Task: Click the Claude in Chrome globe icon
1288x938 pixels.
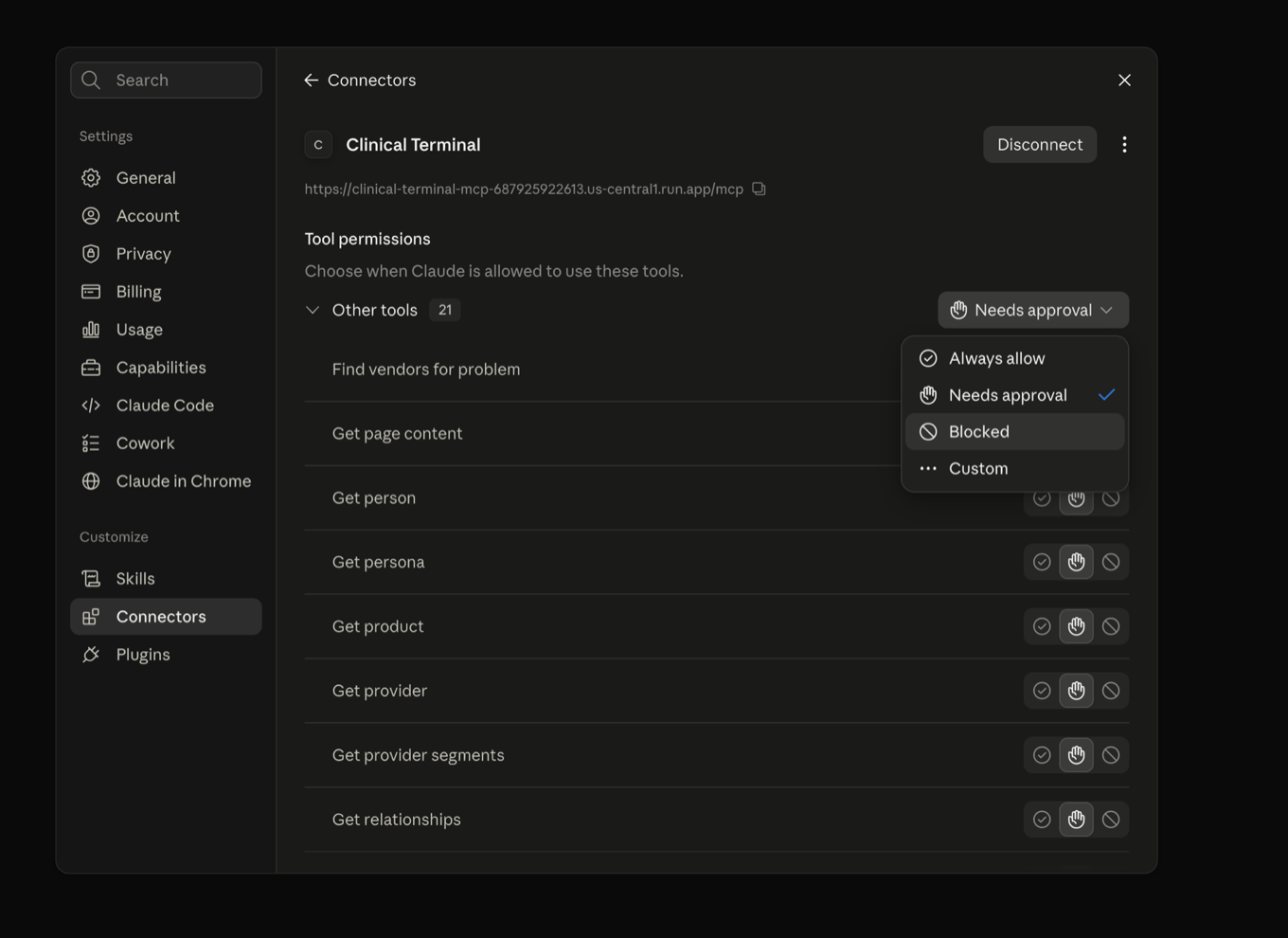Action: (91, 480)
